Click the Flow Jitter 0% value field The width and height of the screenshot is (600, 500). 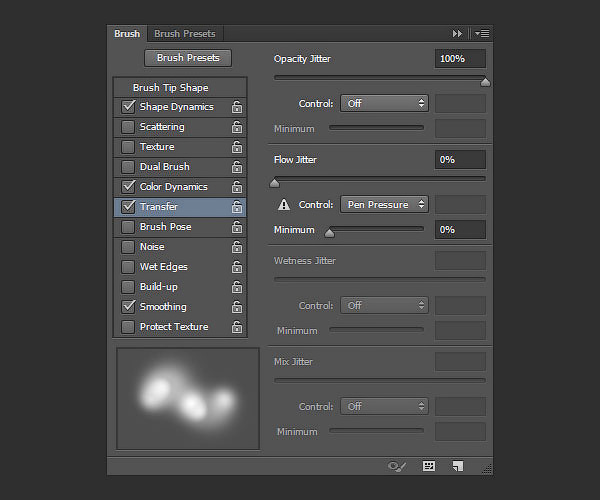pos(460,160)
